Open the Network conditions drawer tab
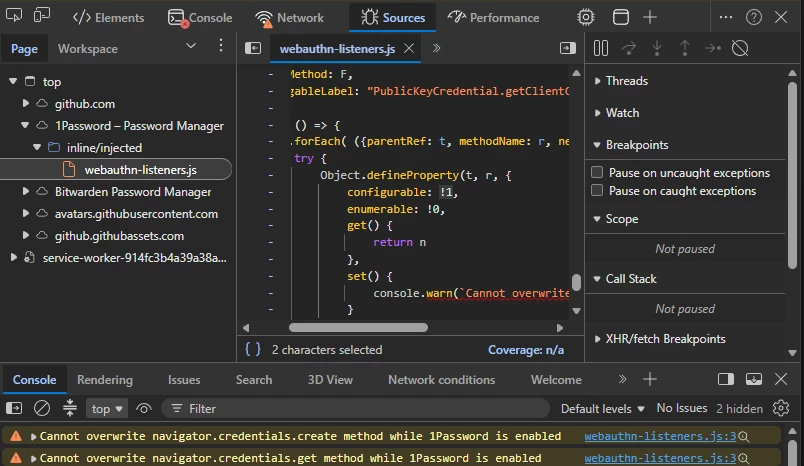 tap(441, 380)
